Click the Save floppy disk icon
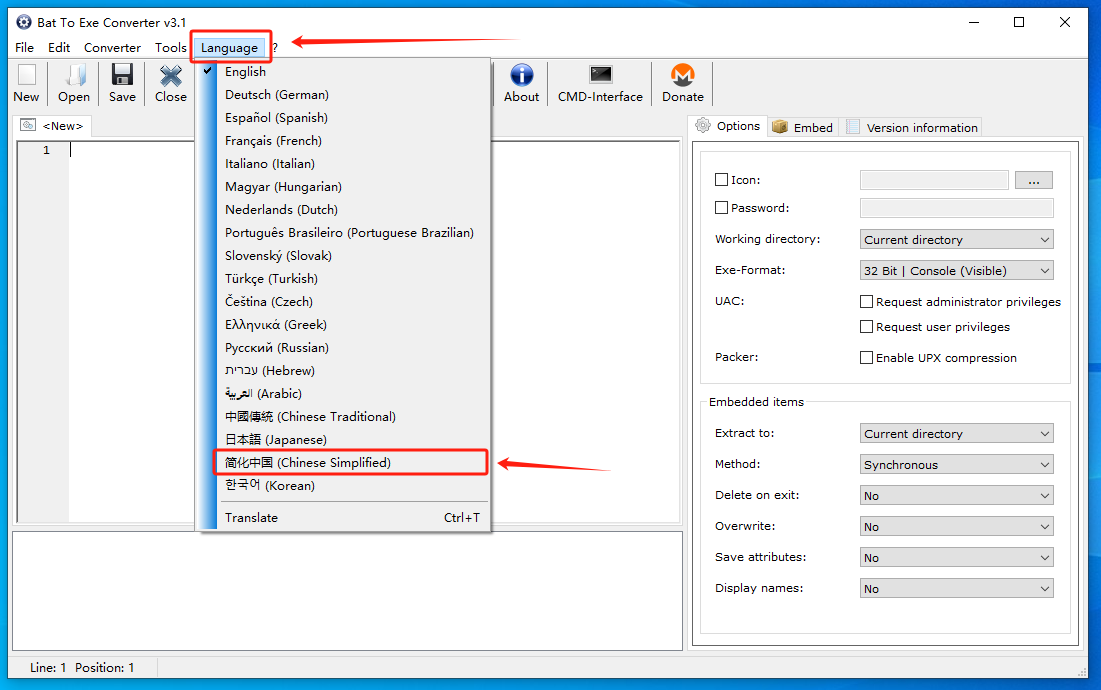This screenshot has width=1101, height=690. pos(122,75)
